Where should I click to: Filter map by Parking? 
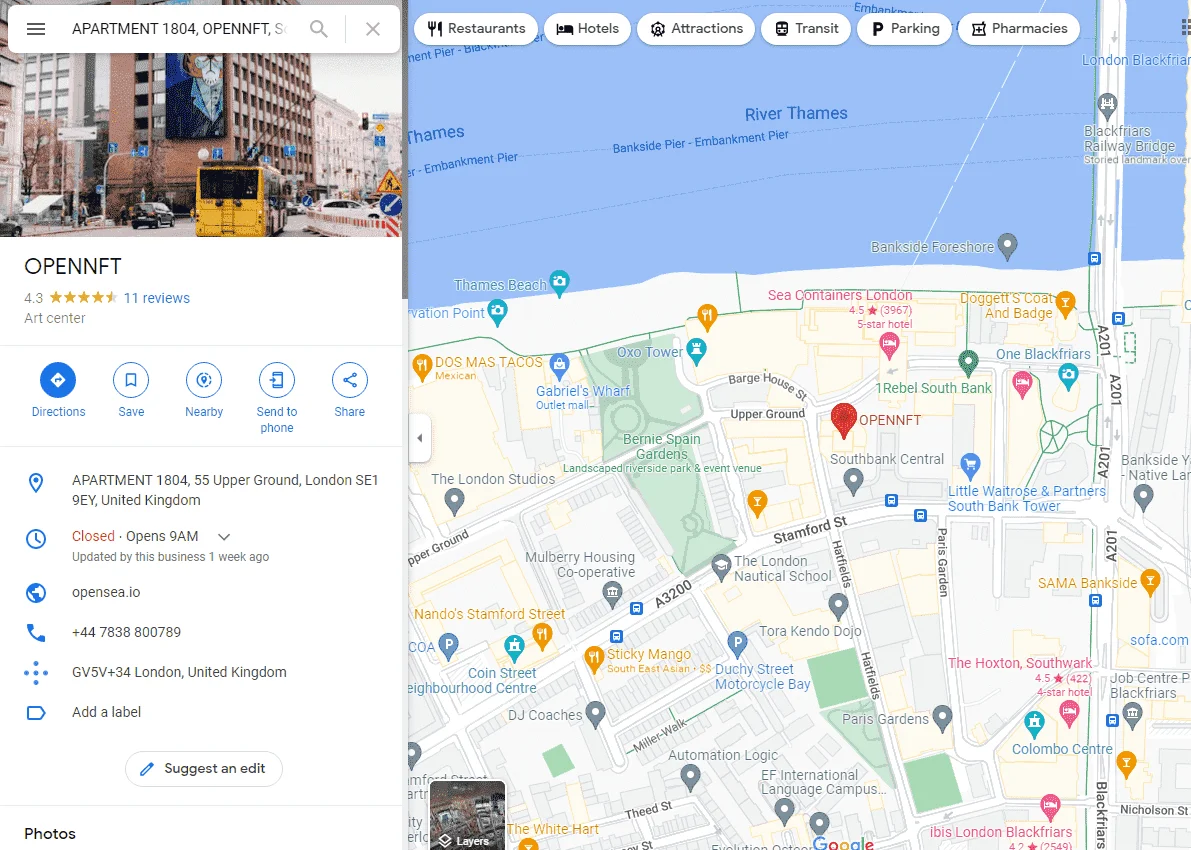click(x=904, y=29)
